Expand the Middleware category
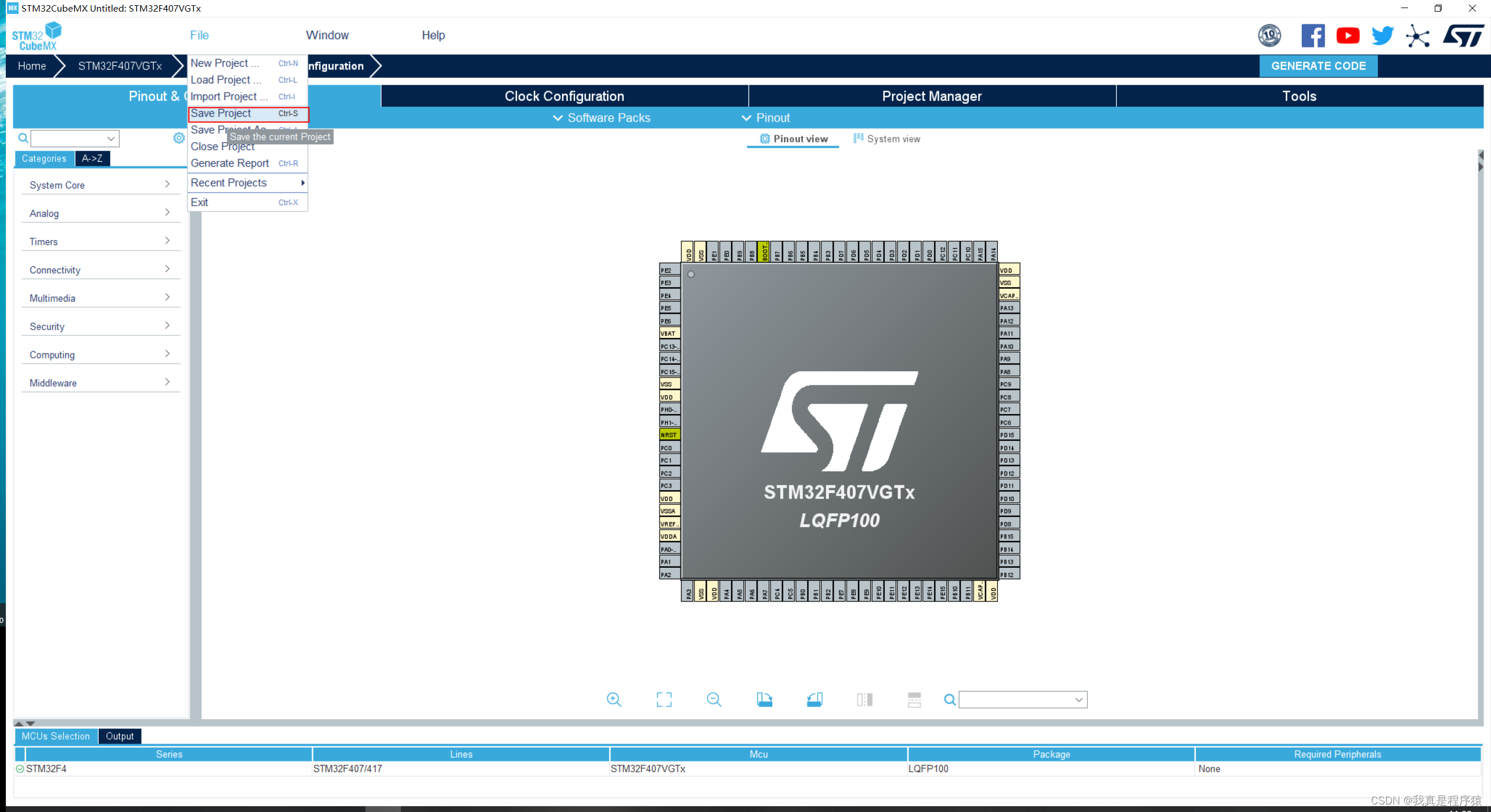Screen dimensions: 1491x812 pos(101,383)
